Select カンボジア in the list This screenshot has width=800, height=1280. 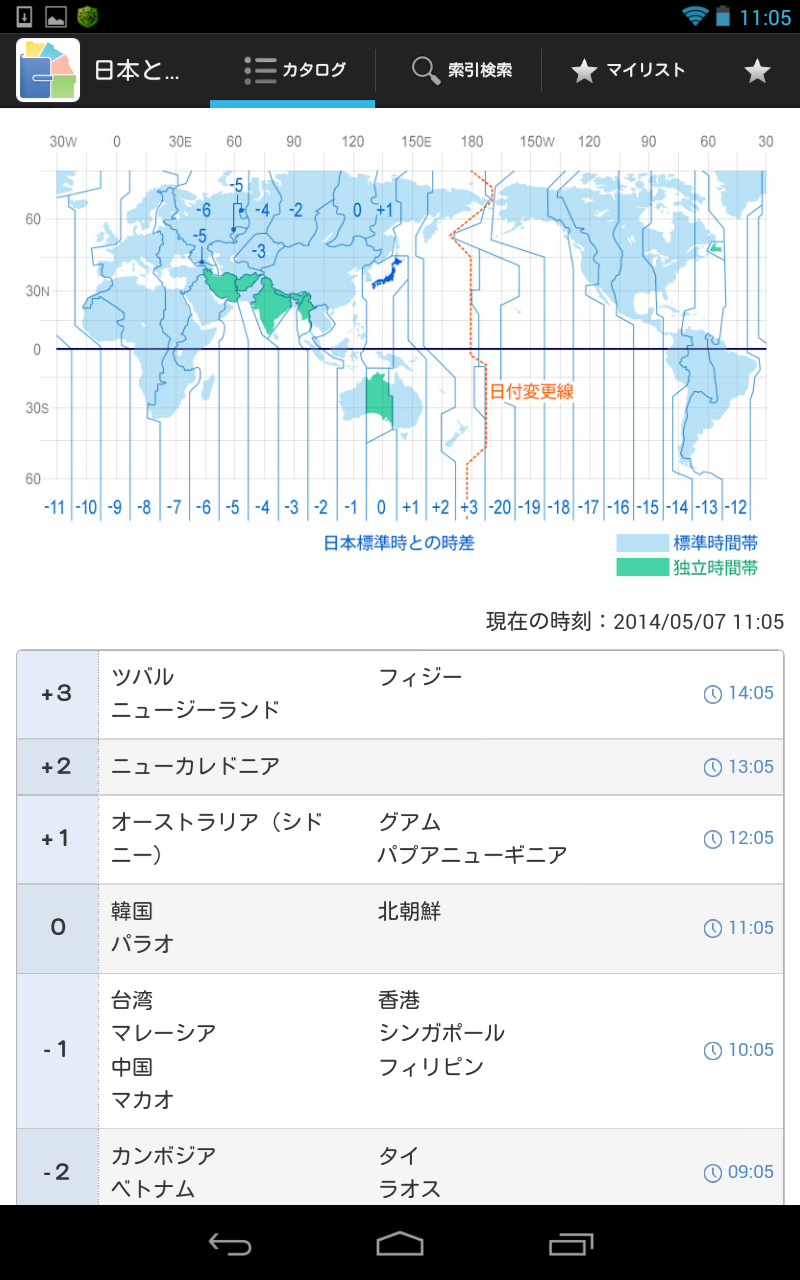(x=163, y=1155)
